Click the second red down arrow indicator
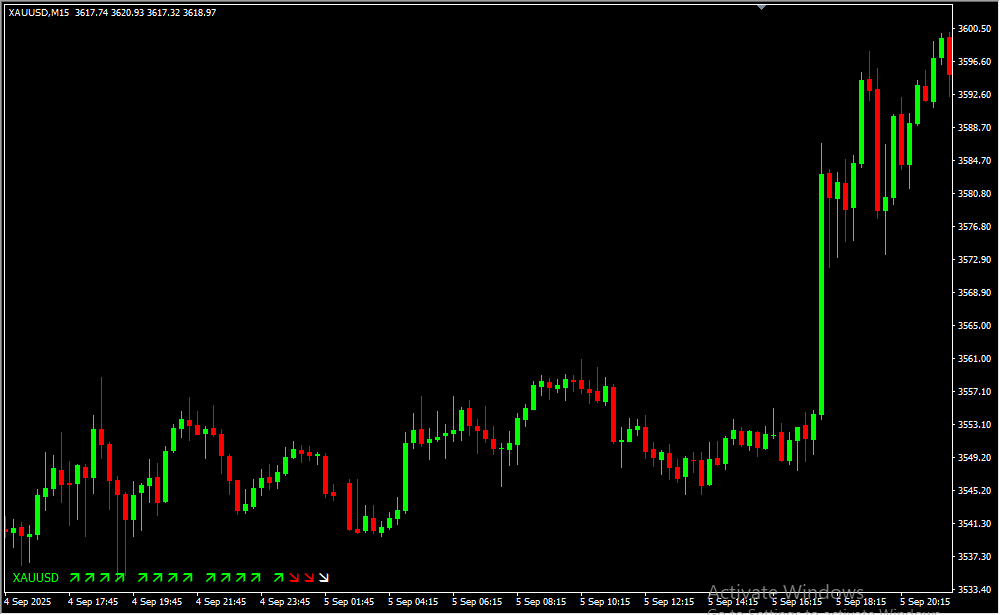The width and height of the screenshot is (1000, 615). click(309, 577)
